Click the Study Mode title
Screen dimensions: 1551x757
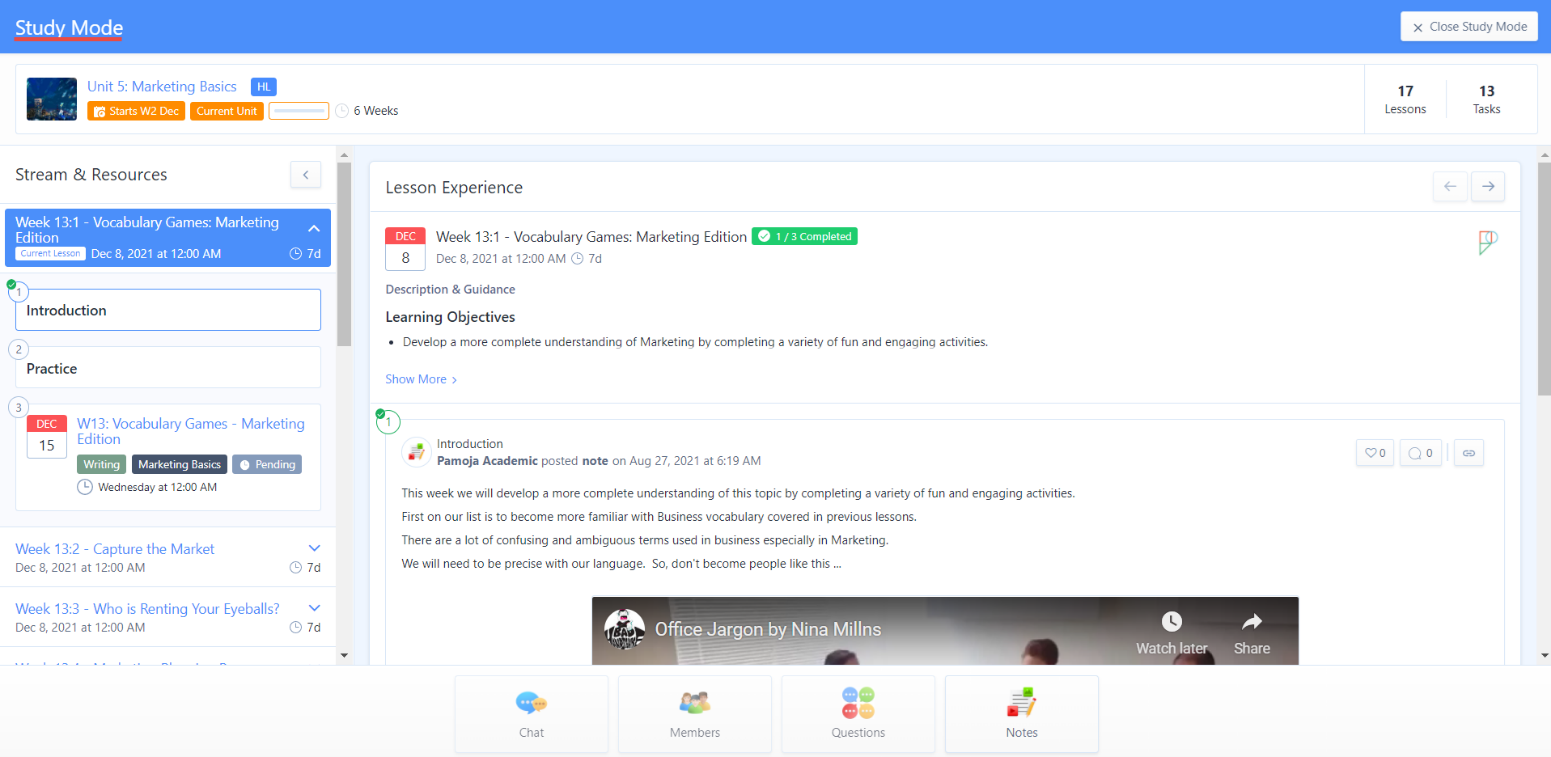[69, 27]
